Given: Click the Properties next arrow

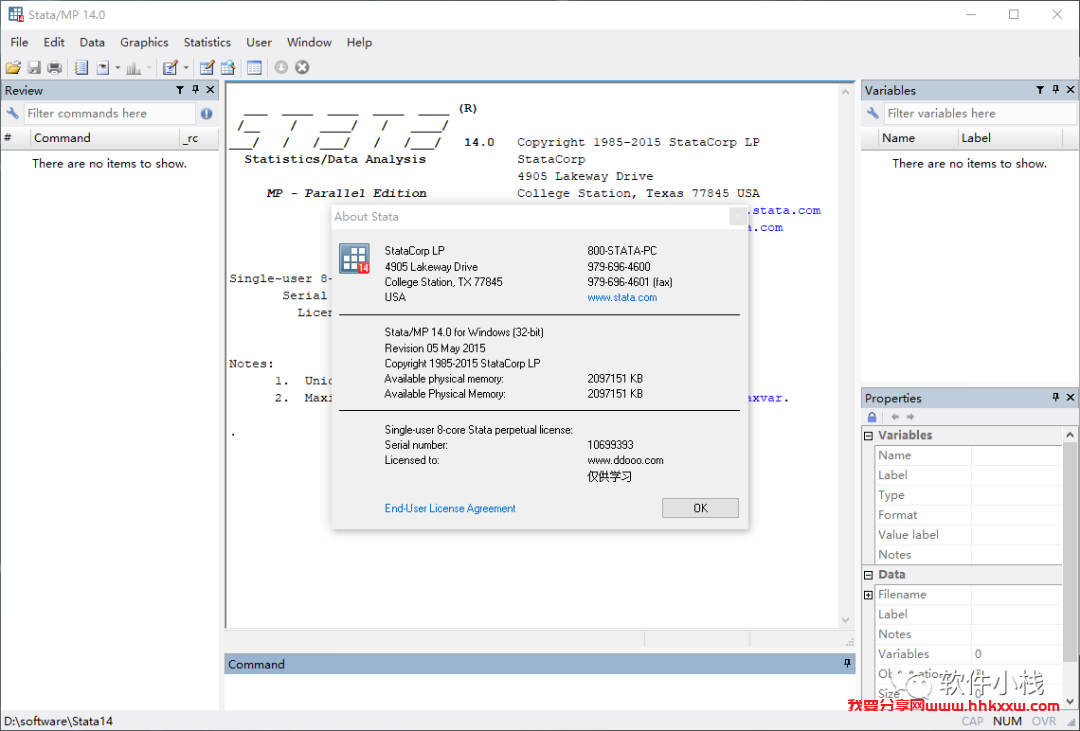Looking at the screenshot, I should pyautogui.click(x=910, y=417).
